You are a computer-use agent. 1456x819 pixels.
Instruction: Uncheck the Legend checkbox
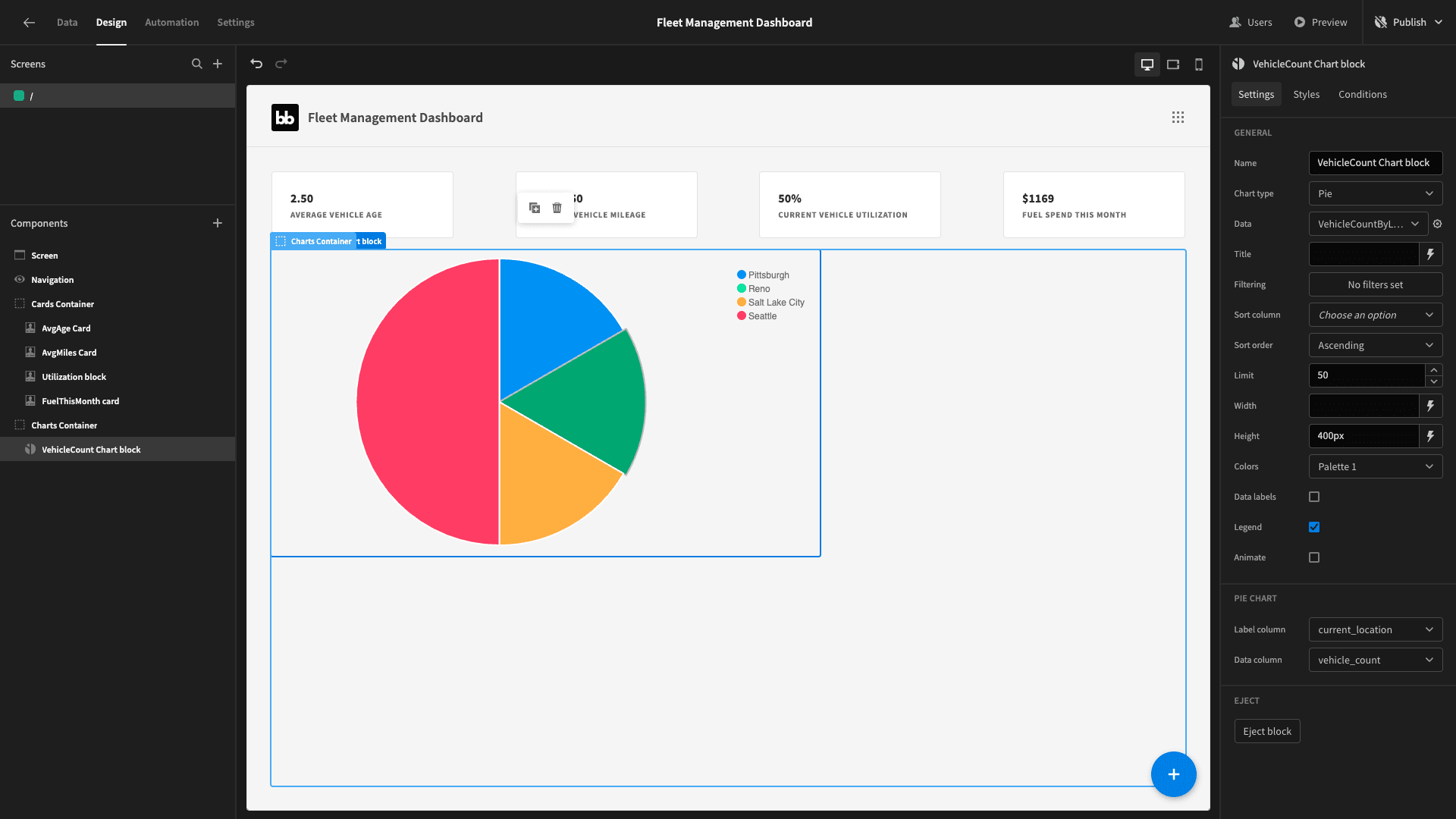click(1314, 527)
